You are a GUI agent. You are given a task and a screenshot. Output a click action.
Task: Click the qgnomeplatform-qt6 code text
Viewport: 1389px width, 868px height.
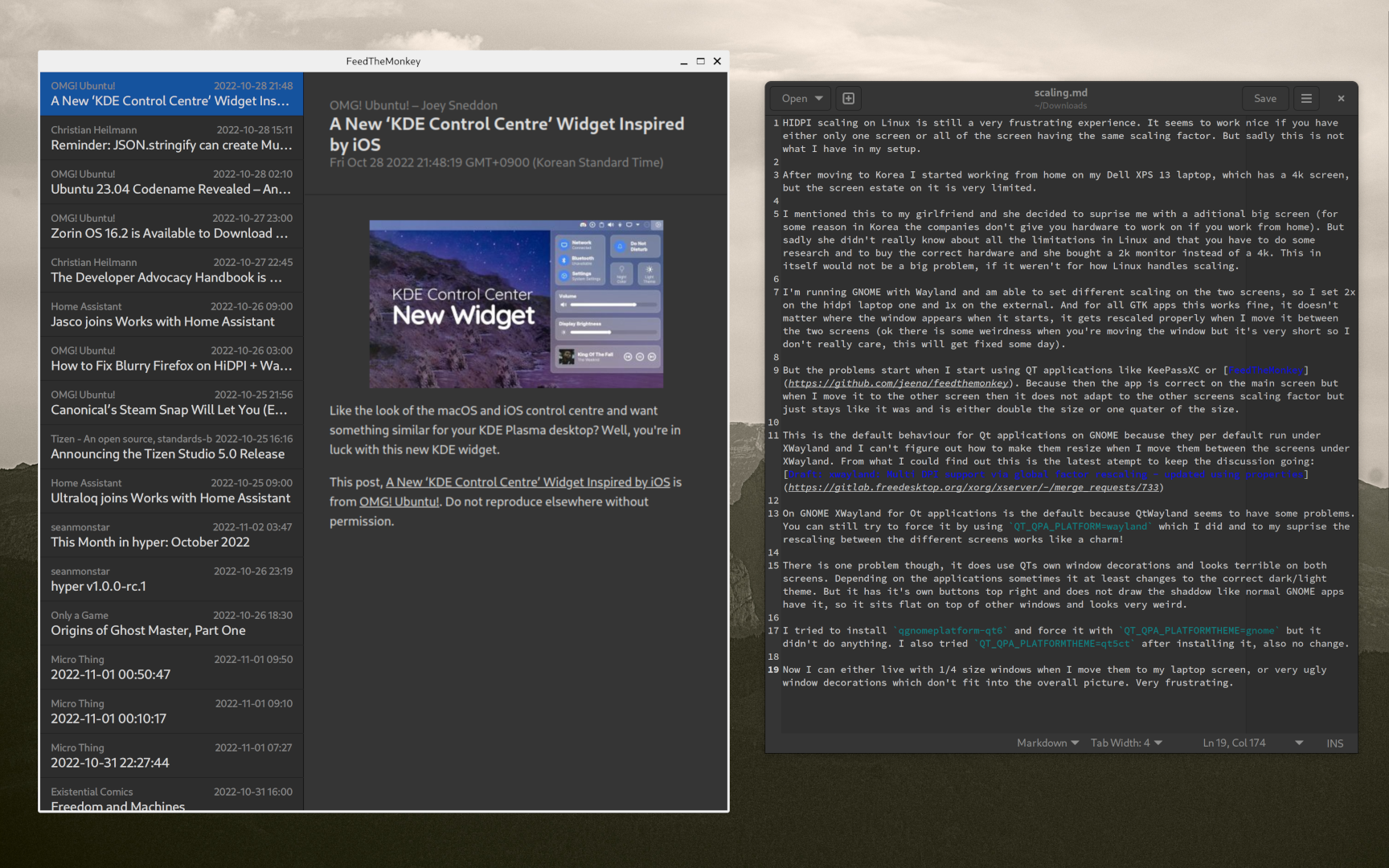click(x=950, y=631)
